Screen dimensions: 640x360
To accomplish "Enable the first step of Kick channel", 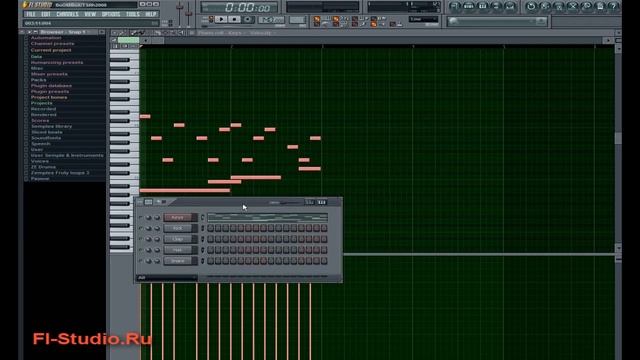I will click(211, 229).
